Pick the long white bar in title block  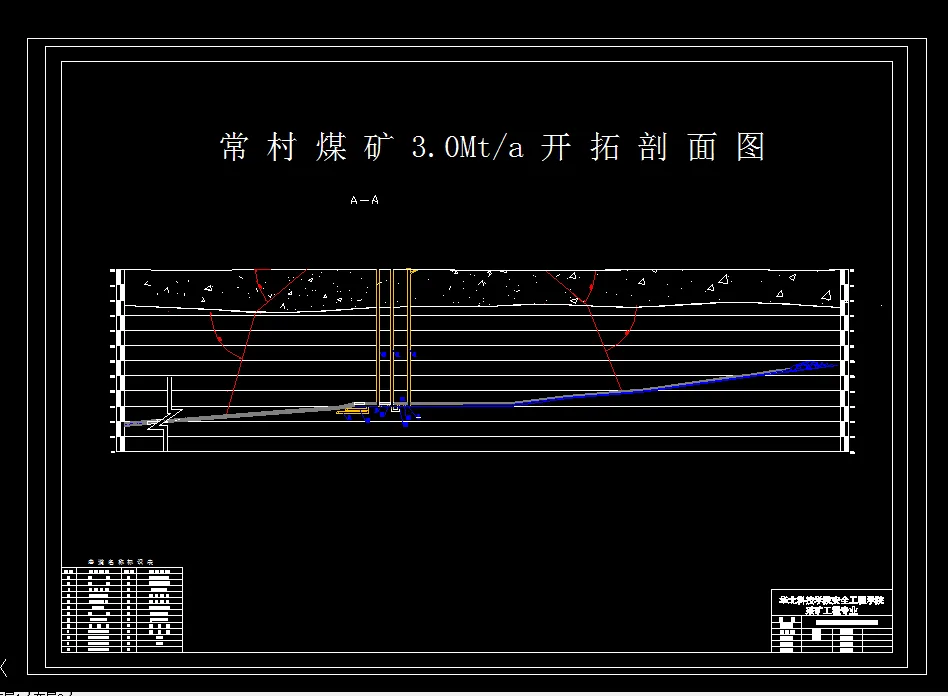click(846, 622)
